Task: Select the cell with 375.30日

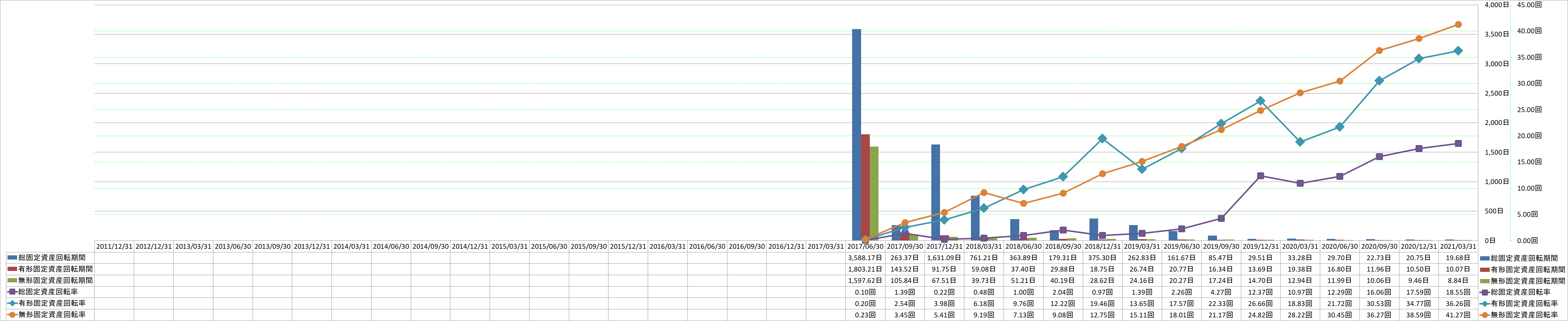Action: [1102, 258]
